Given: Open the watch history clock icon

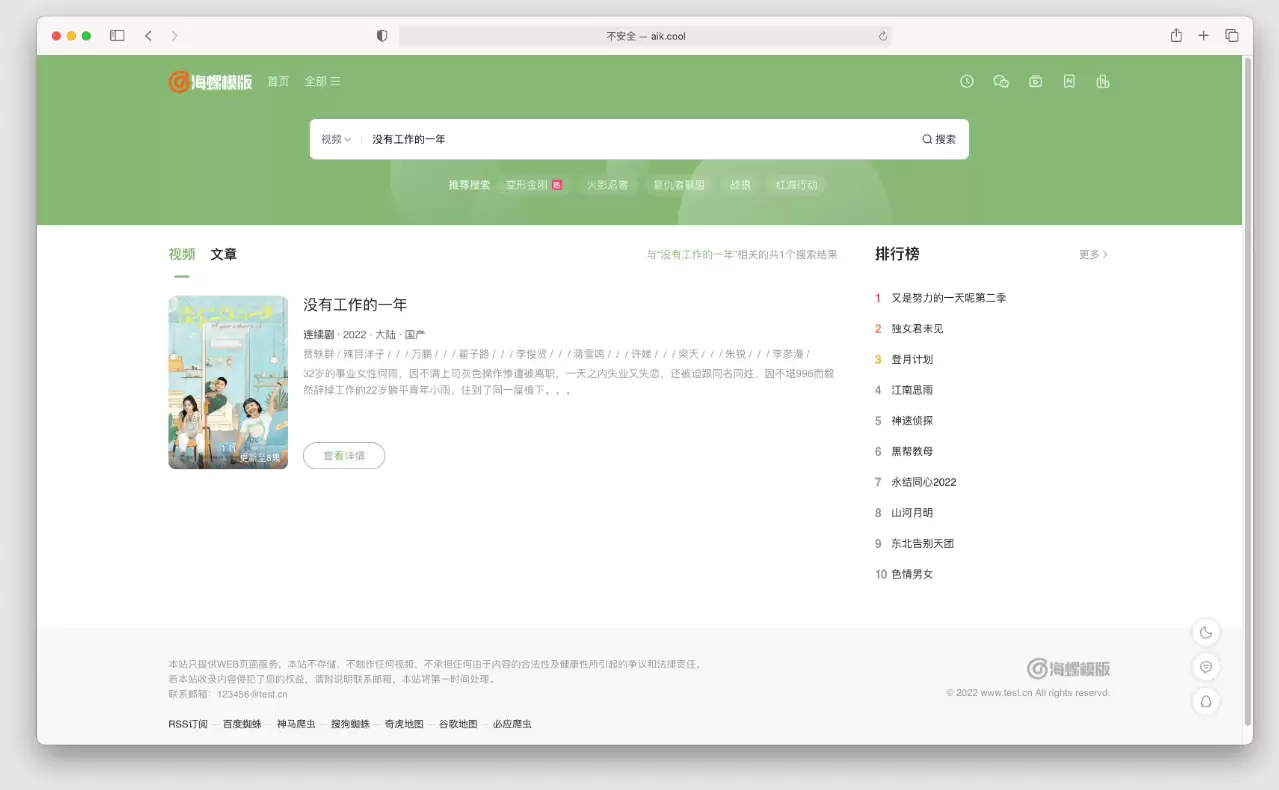Looking at the screenshot, I should 967,82.
